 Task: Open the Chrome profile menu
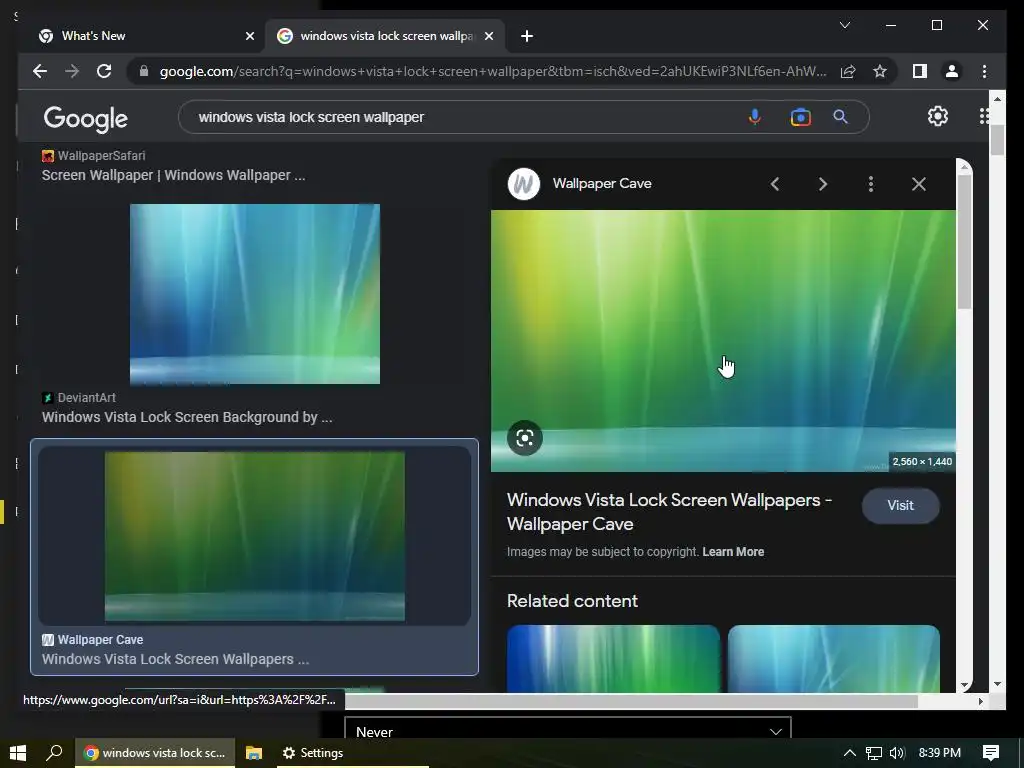tap(952, 71)
